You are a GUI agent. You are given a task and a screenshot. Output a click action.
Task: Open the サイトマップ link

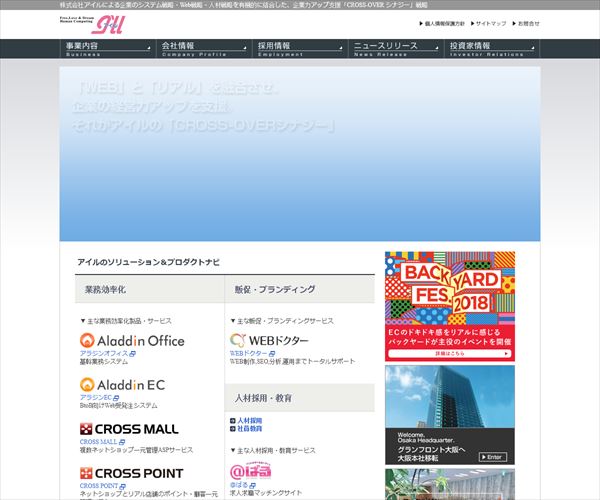point(494,22)
